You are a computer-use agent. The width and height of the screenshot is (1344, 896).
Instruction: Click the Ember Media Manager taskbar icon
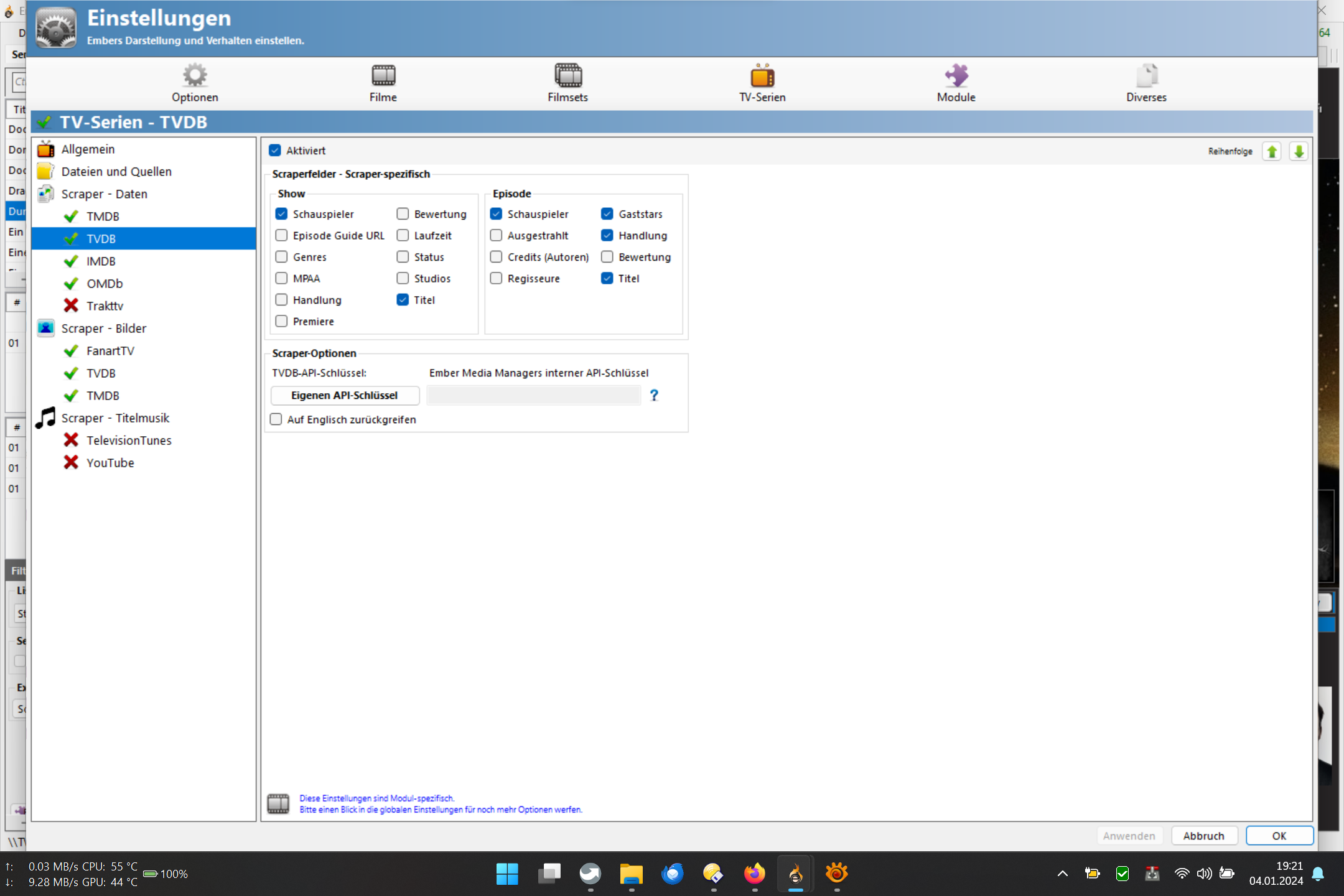coord(796,874)
